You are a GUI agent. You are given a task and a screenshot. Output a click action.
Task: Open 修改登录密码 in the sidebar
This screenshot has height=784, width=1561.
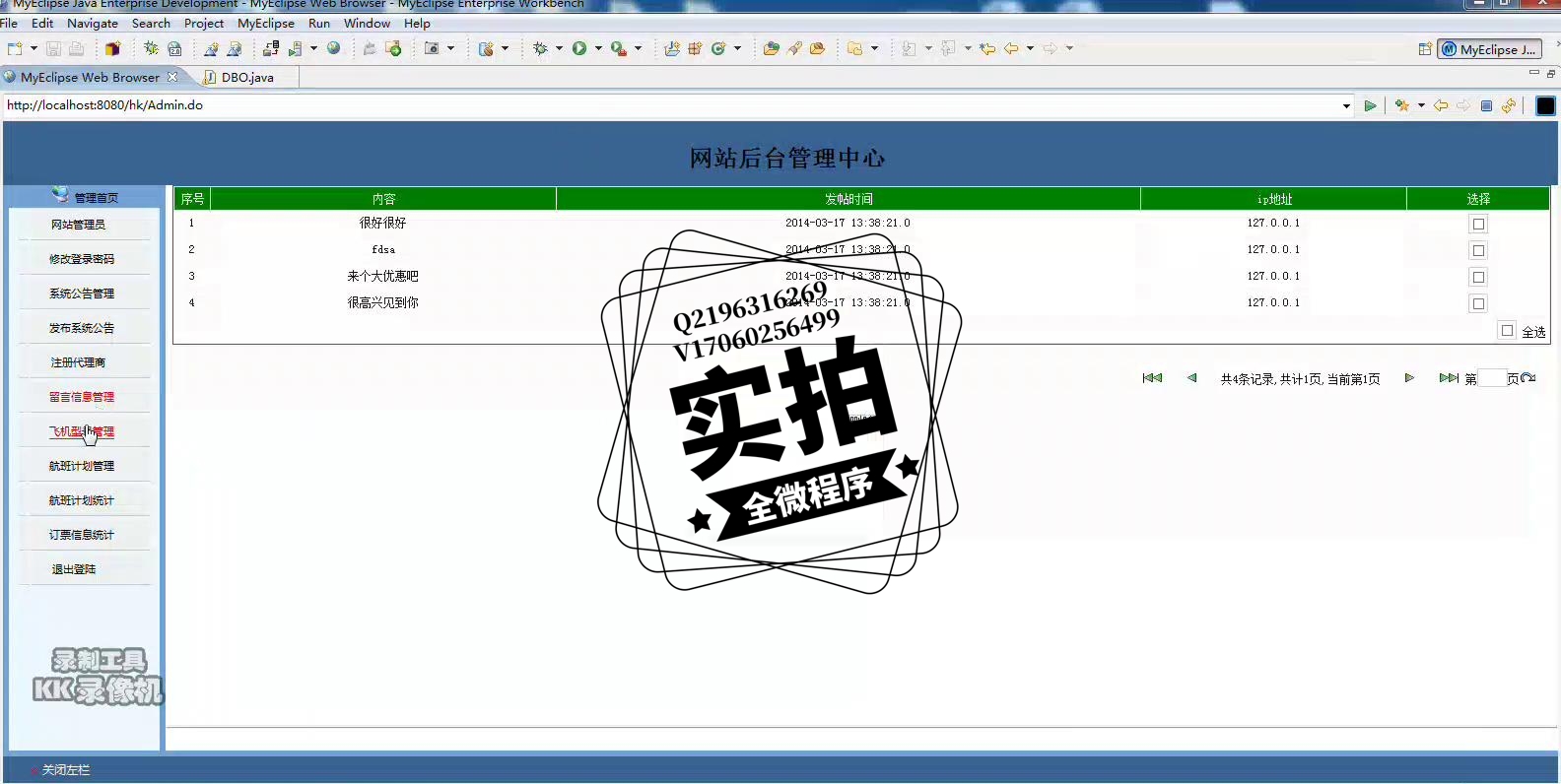[x=82, y=259]
